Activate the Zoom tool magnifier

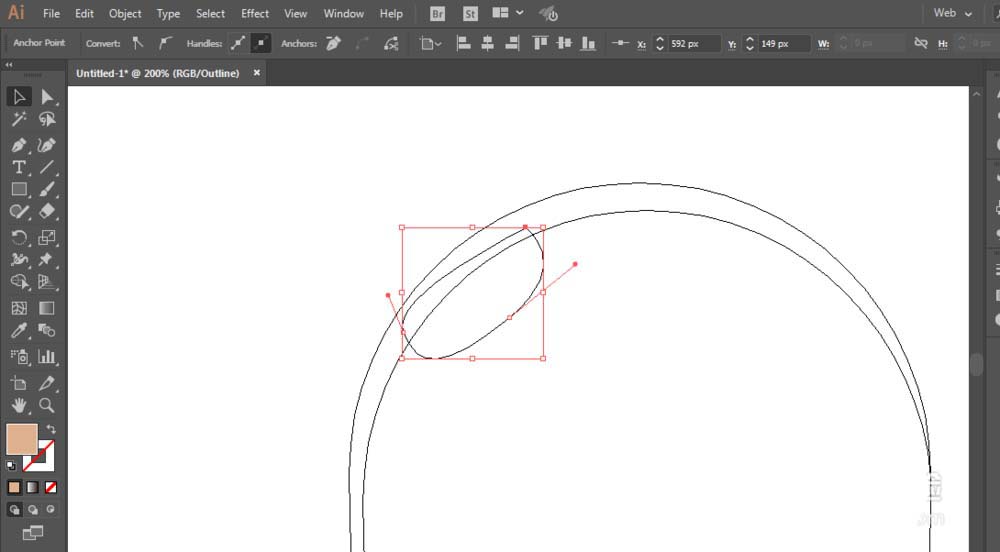click(x=47, y=405)
